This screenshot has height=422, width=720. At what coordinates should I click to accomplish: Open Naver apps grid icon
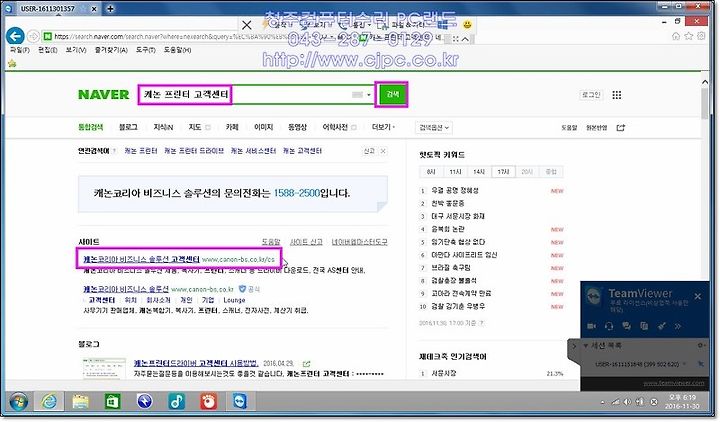617,95
